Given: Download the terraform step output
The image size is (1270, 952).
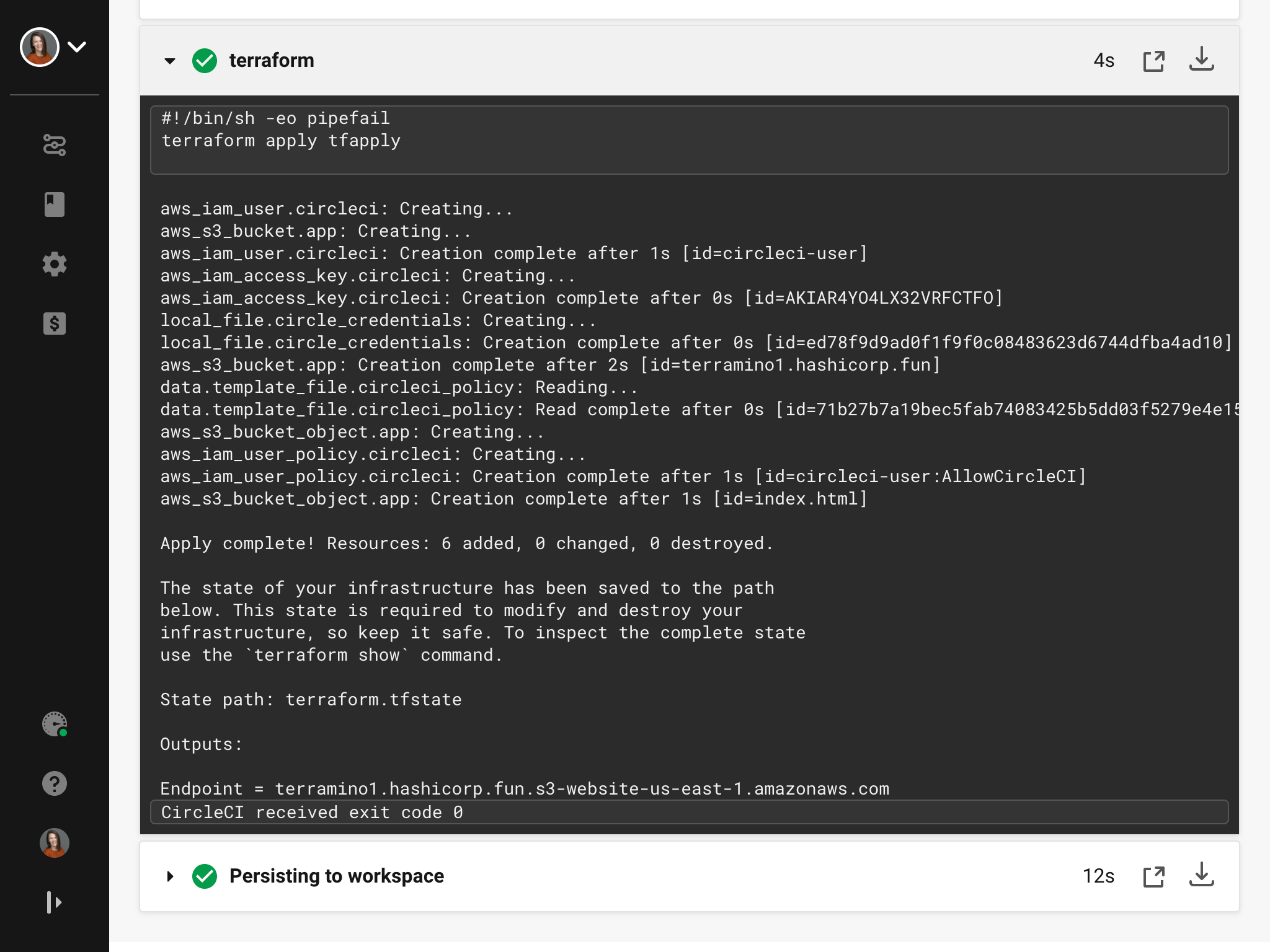Looking at the screenshot, I should 1202,60.
